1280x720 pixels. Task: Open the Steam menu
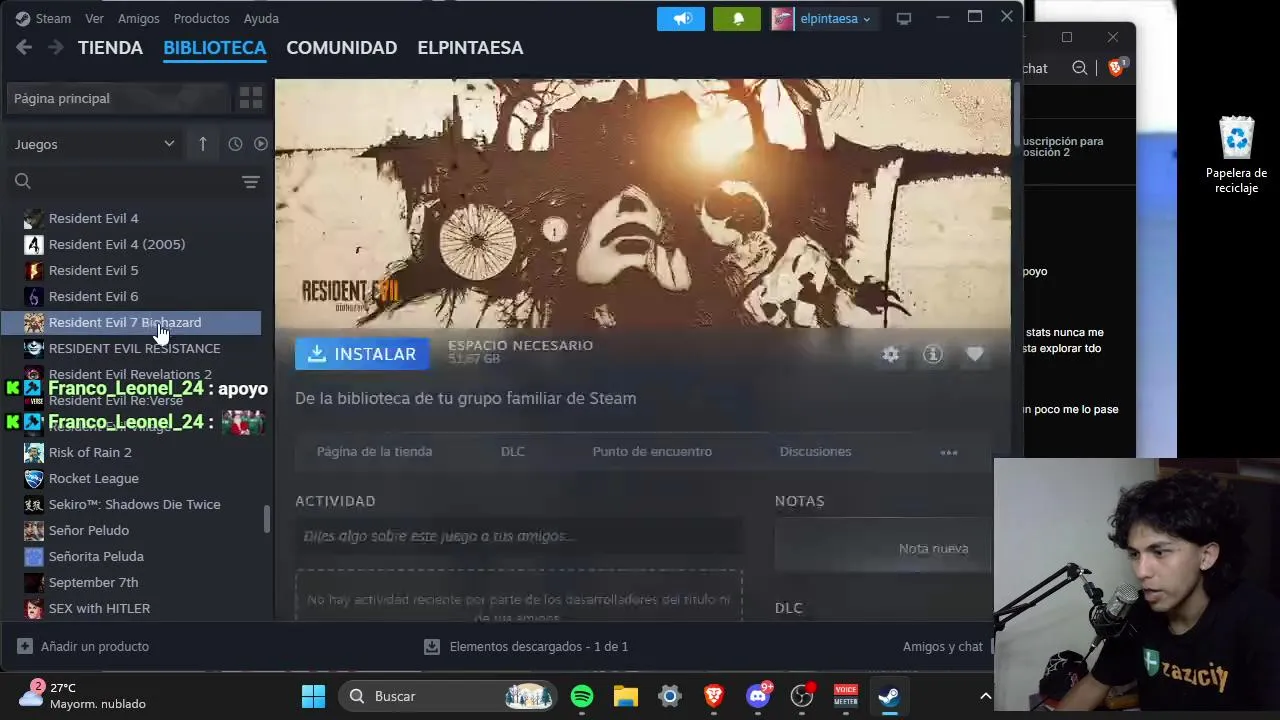click(43, 18)
